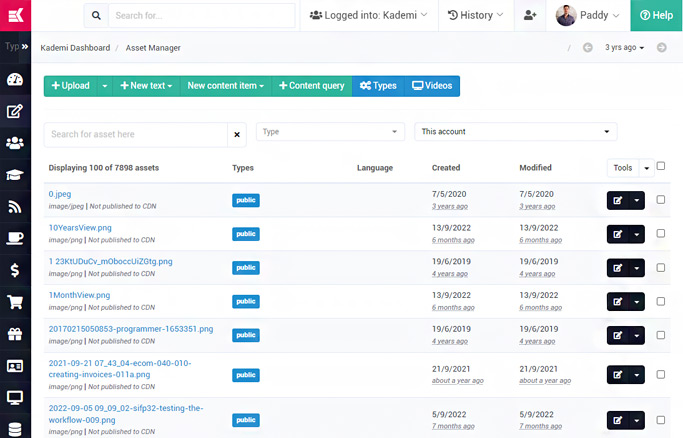Open the monitor sidebar icon

tap(15, 398)
